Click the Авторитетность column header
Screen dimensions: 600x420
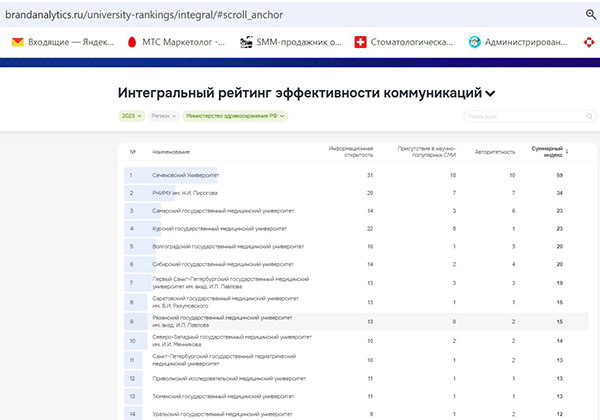(x=496, y=152)
